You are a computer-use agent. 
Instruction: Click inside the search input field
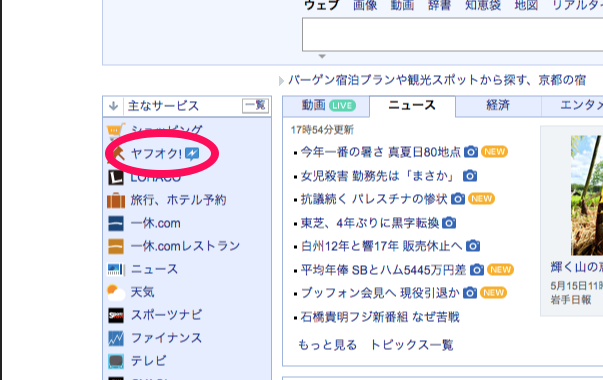click(453, 34)
